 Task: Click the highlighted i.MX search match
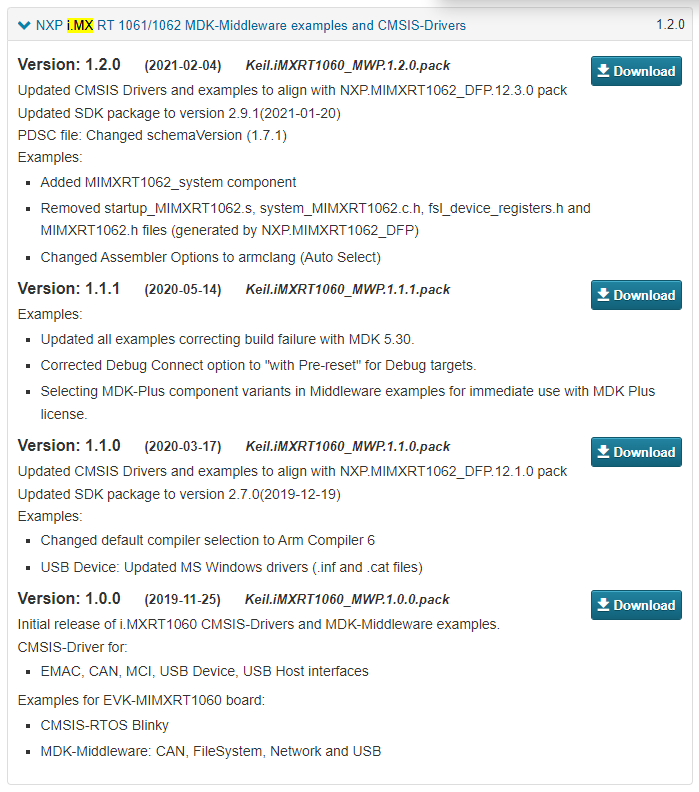coord(80,25)
